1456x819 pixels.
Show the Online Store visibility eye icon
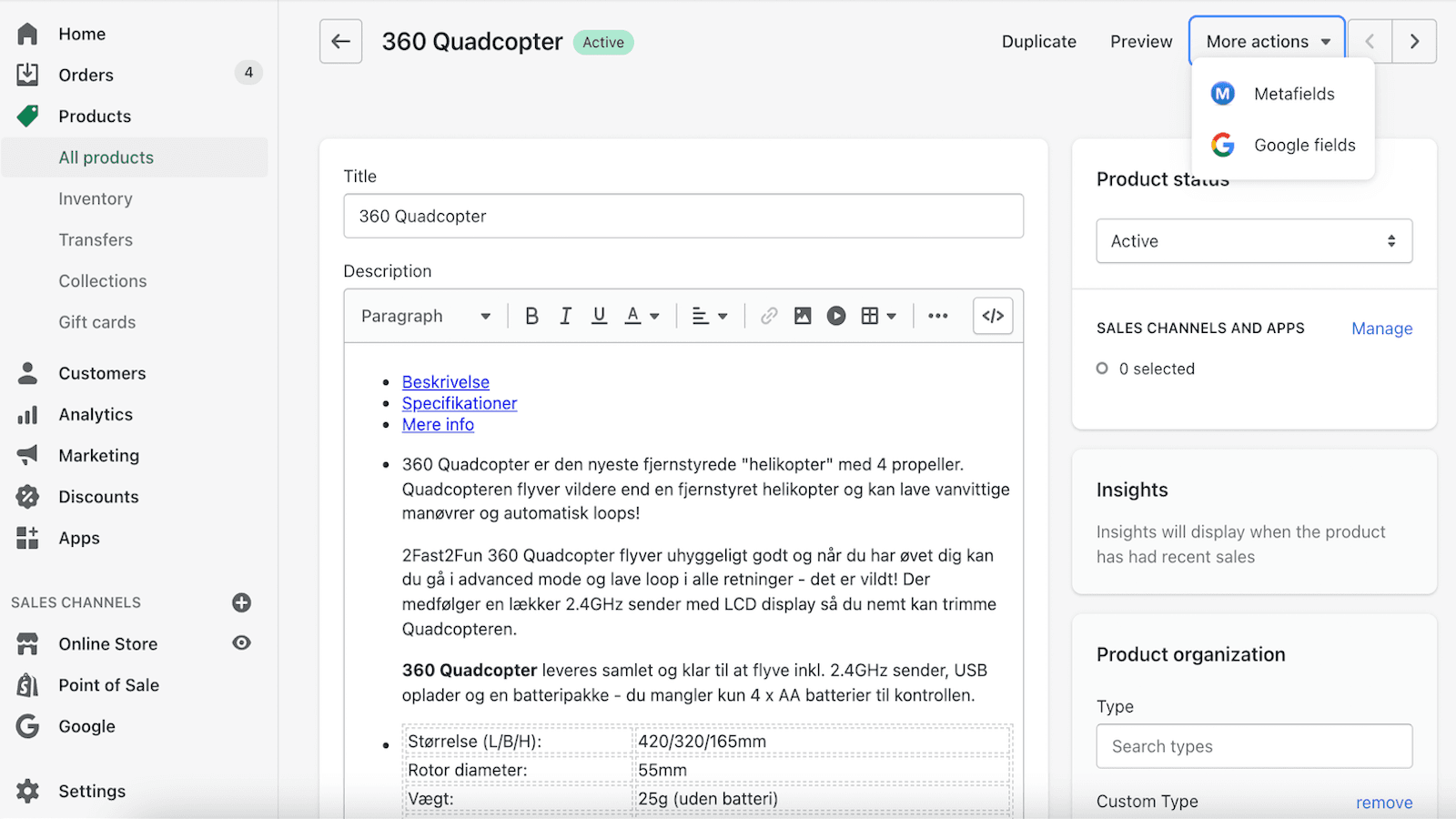(240, 642)
